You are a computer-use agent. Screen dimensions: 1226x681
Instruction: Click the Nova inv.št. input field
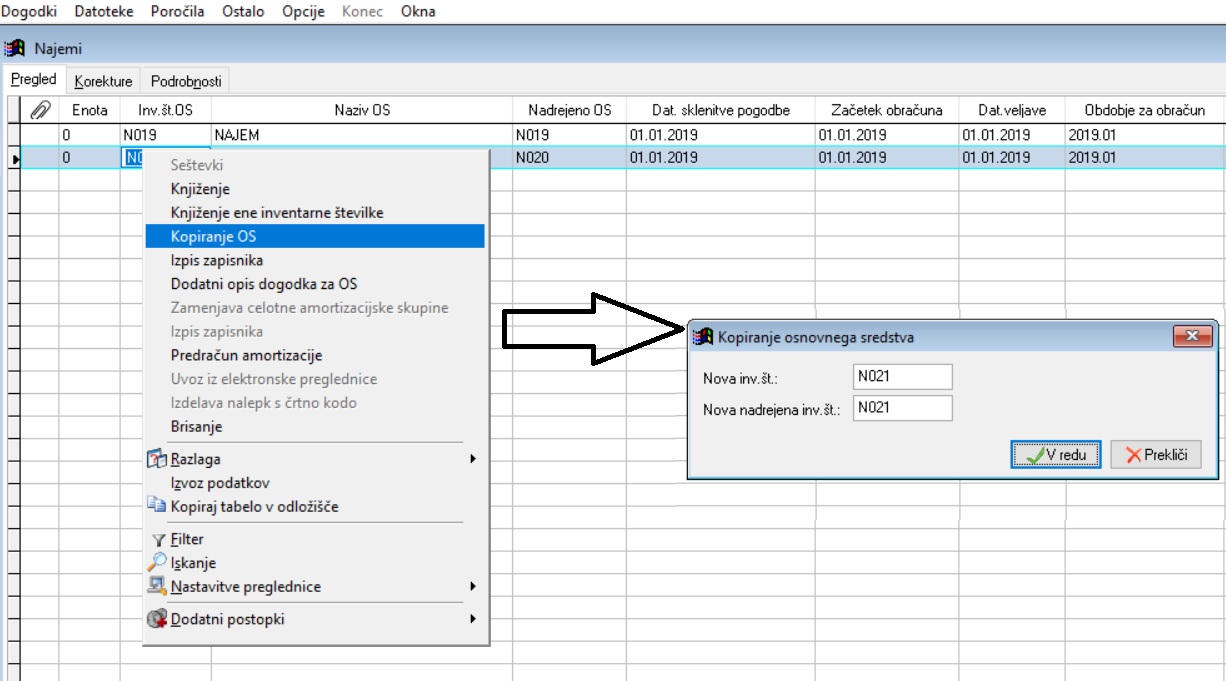(903, 376)
